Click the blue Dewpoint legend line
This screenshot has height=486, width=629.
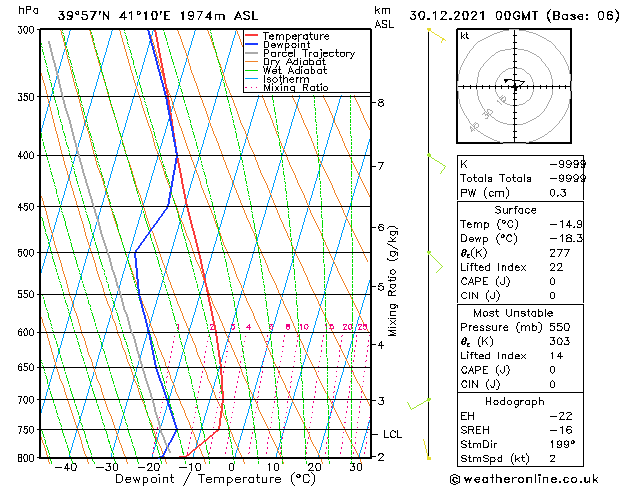click(252, 44)
